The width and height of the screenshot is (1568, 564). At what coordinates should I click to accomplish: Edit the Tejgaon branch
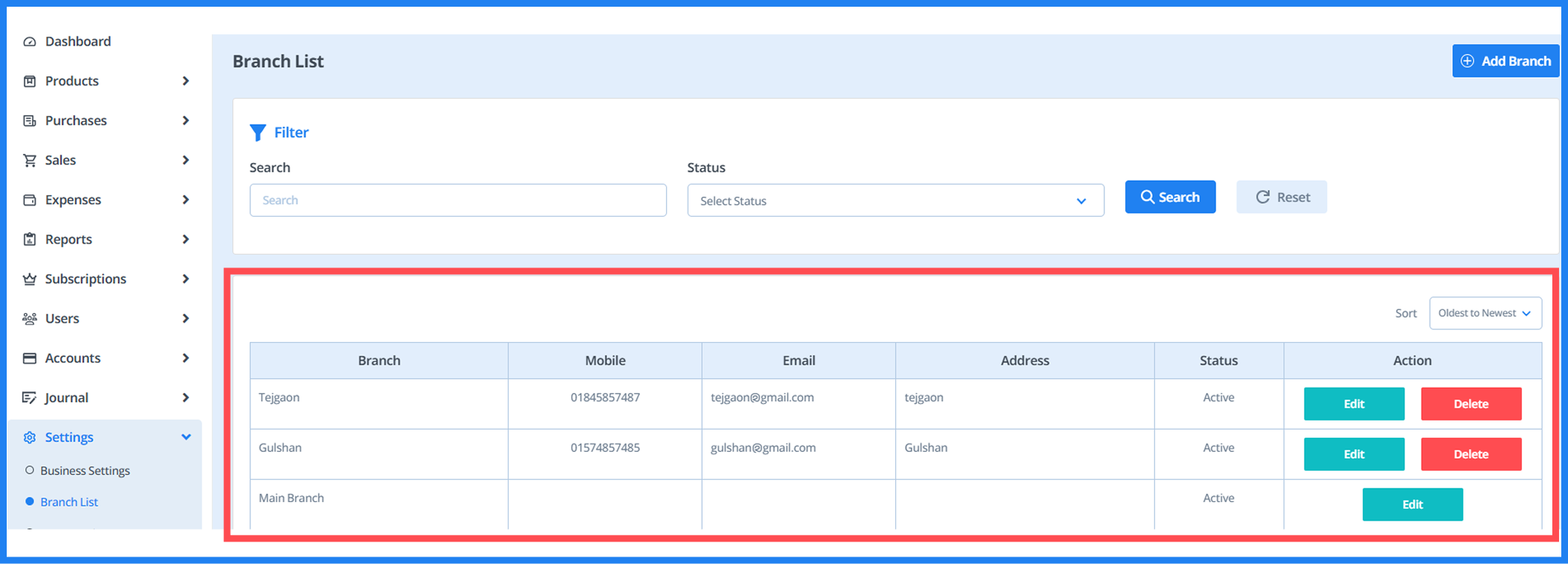click(x=1354, y=404)
